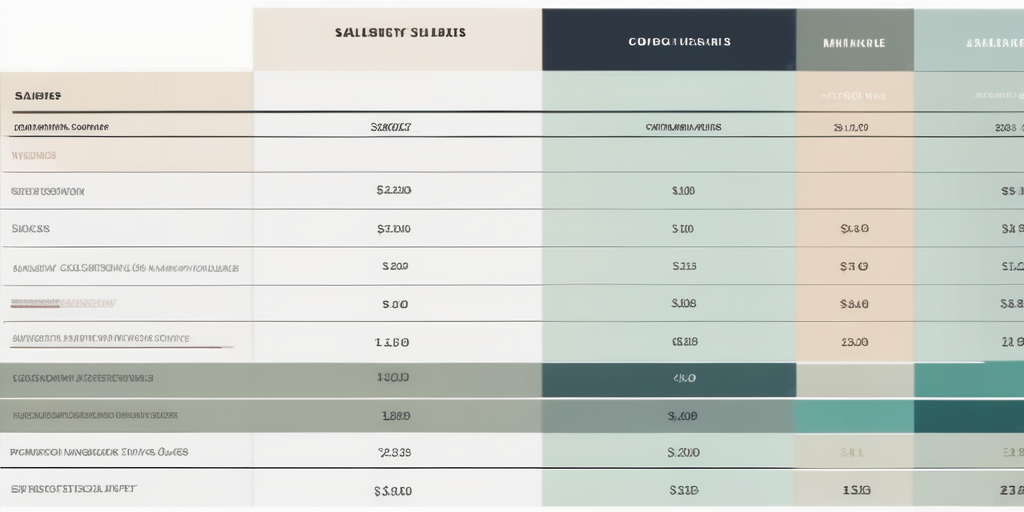Click the "$.0.00" cell in first value column

[x=395, y=303]
